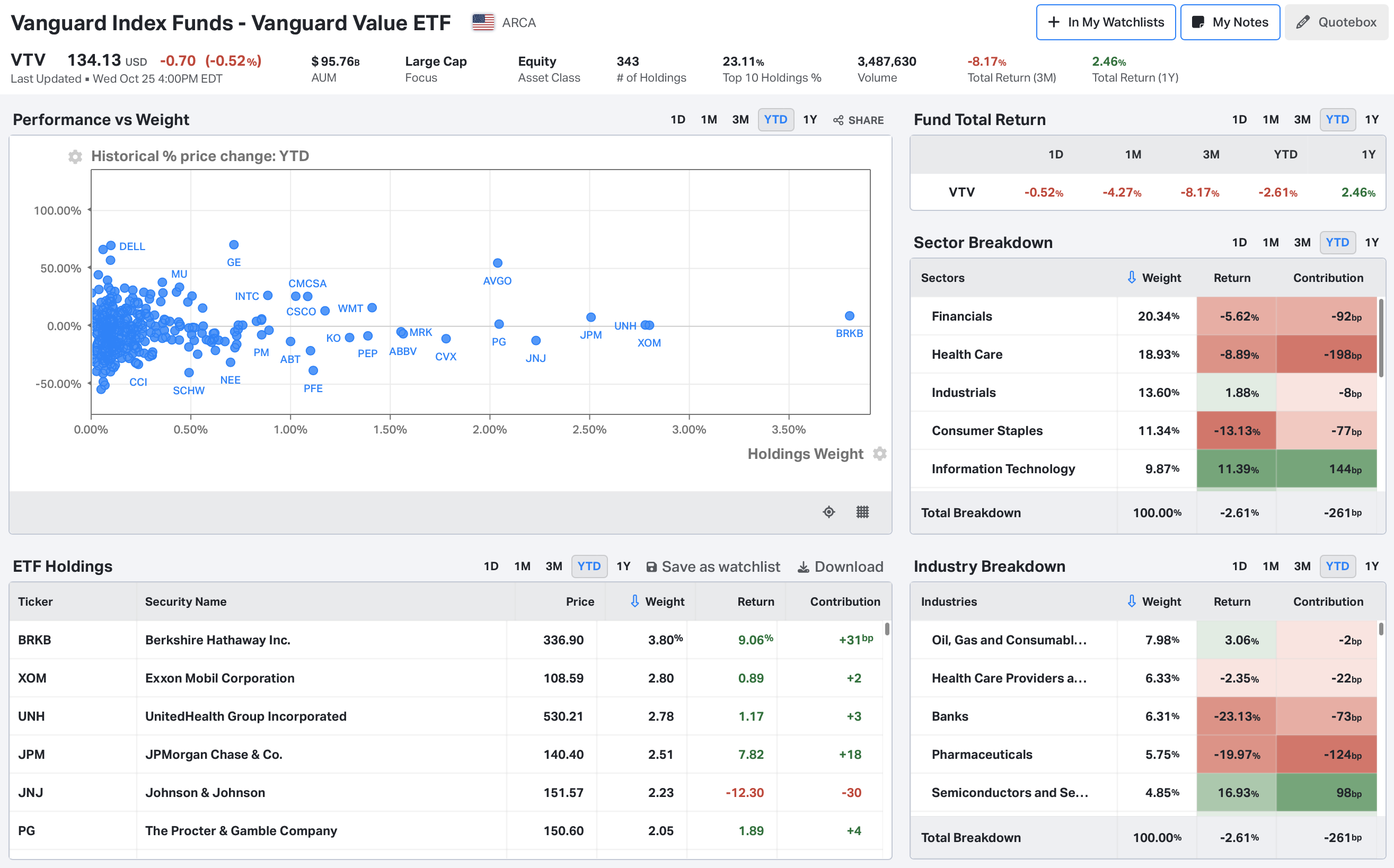The image size is (1394, 868).
Task: Sort Sector Breakdown by Weight arrow icon
Action: (x=1131, y=277)
